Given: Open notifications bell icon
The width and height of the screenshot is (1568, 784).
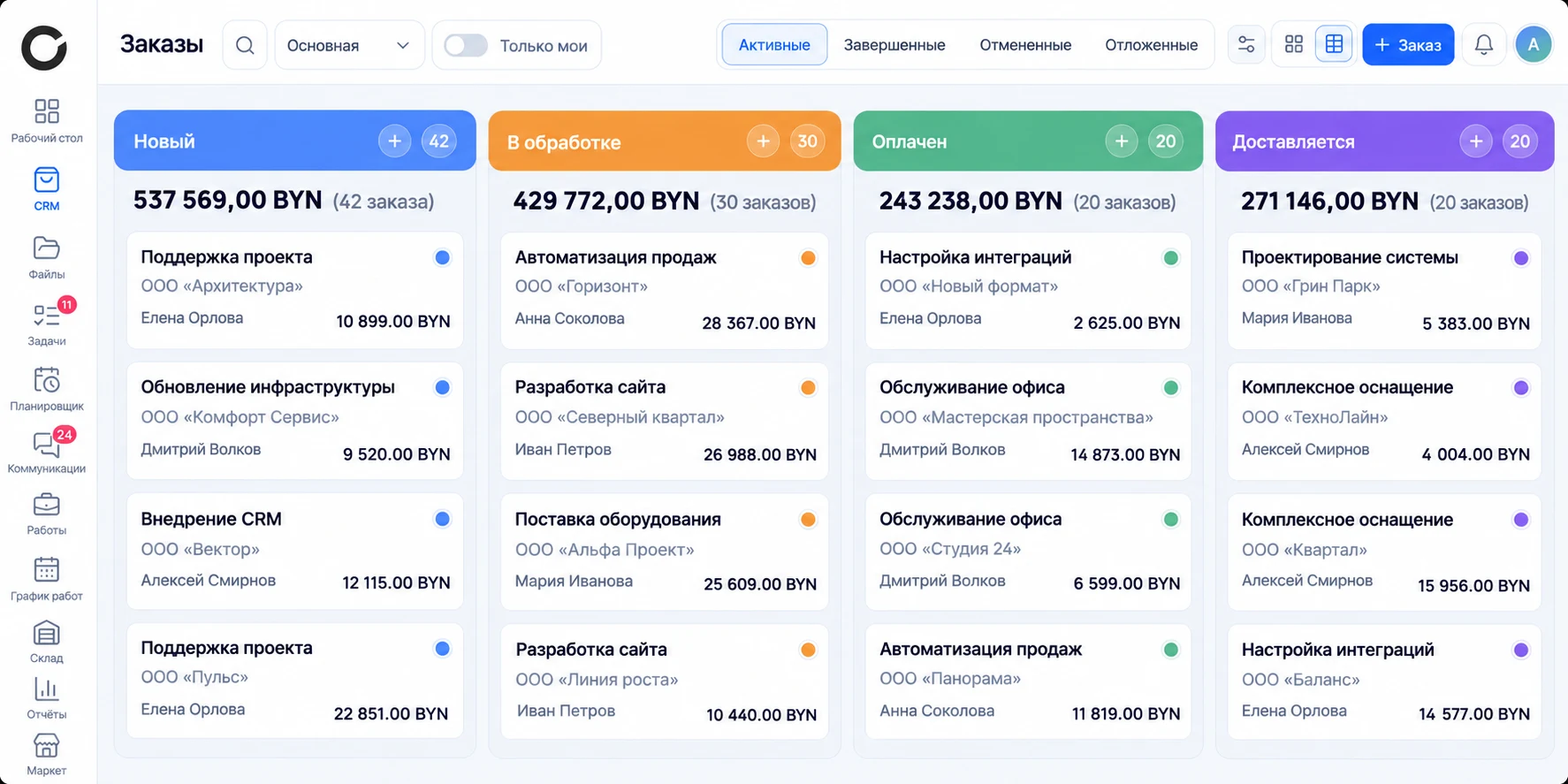Looking at the screenshot, I should tap(1484, 44).
